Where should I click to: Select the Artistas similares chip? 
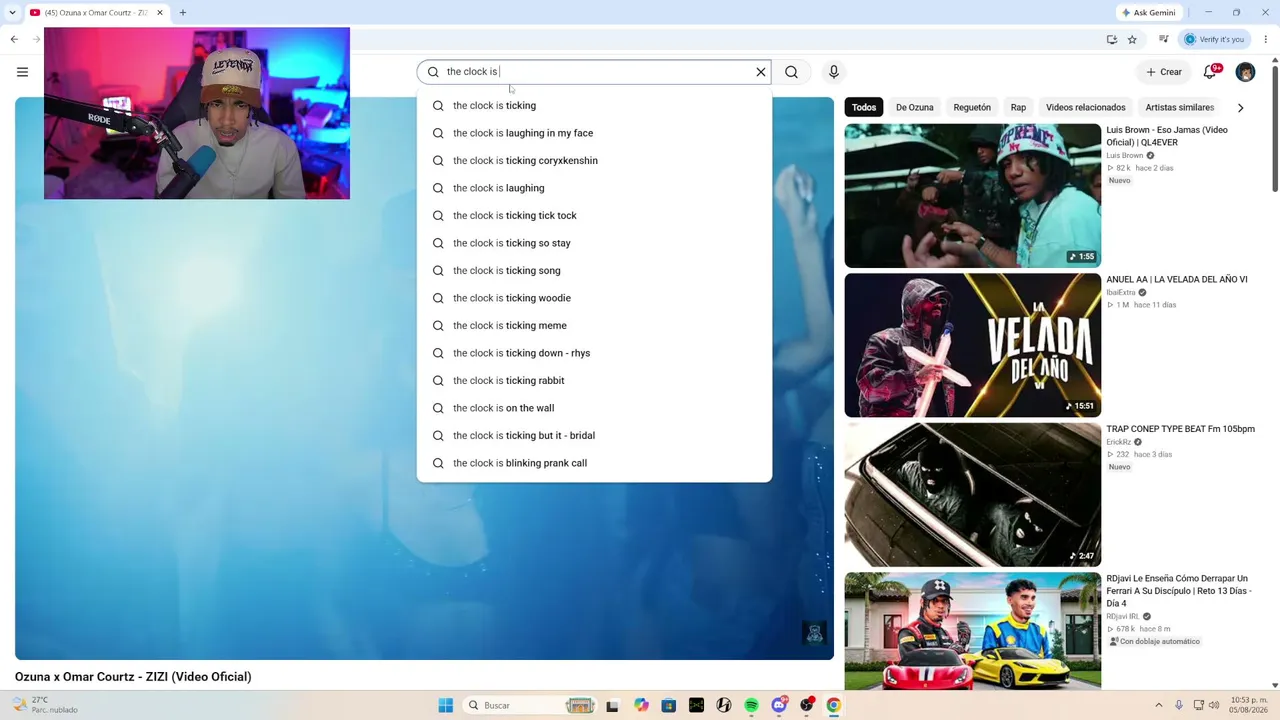point(1180,107)
